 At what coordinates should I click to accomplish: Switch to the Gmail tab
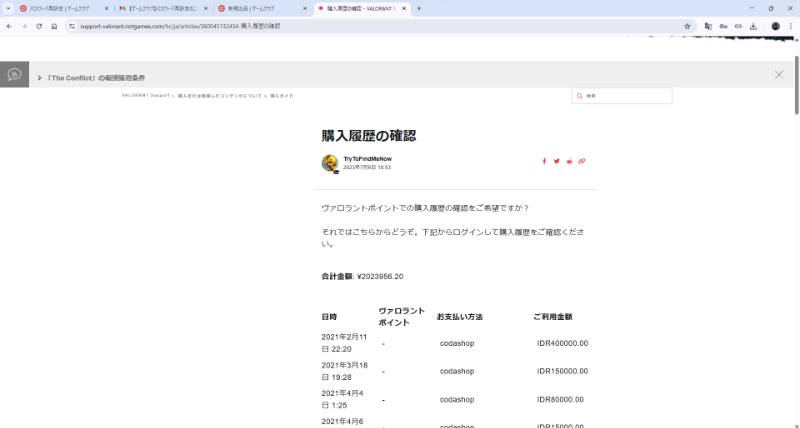pyautogui.click(x=161, y=9)
